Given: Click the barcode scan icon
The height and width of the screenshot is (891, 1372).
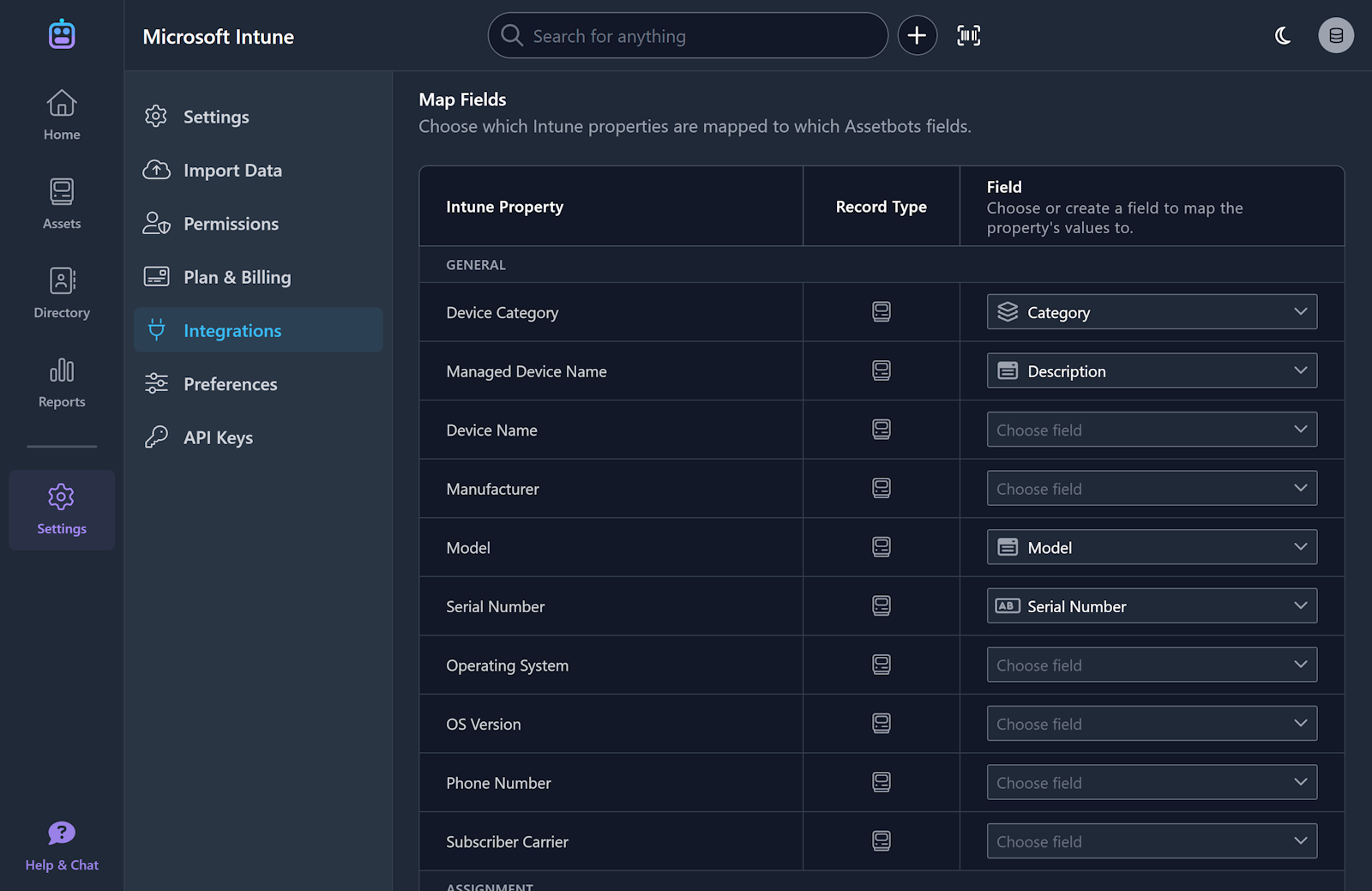Looking at the screenshot, I should [x=969, y=35].
